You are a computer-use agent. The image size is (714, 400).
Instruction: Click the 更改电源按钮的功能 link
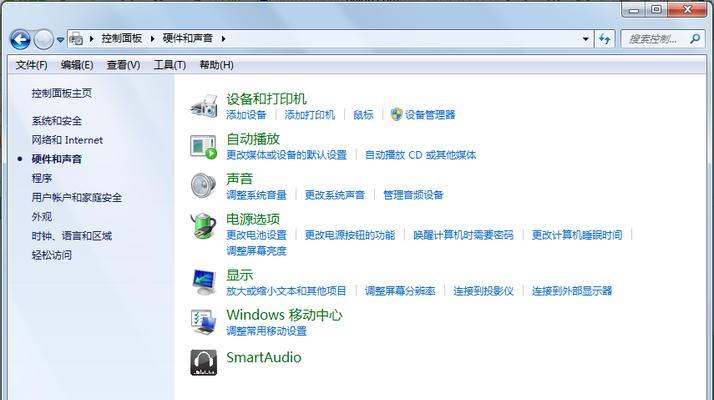(350, 235)
